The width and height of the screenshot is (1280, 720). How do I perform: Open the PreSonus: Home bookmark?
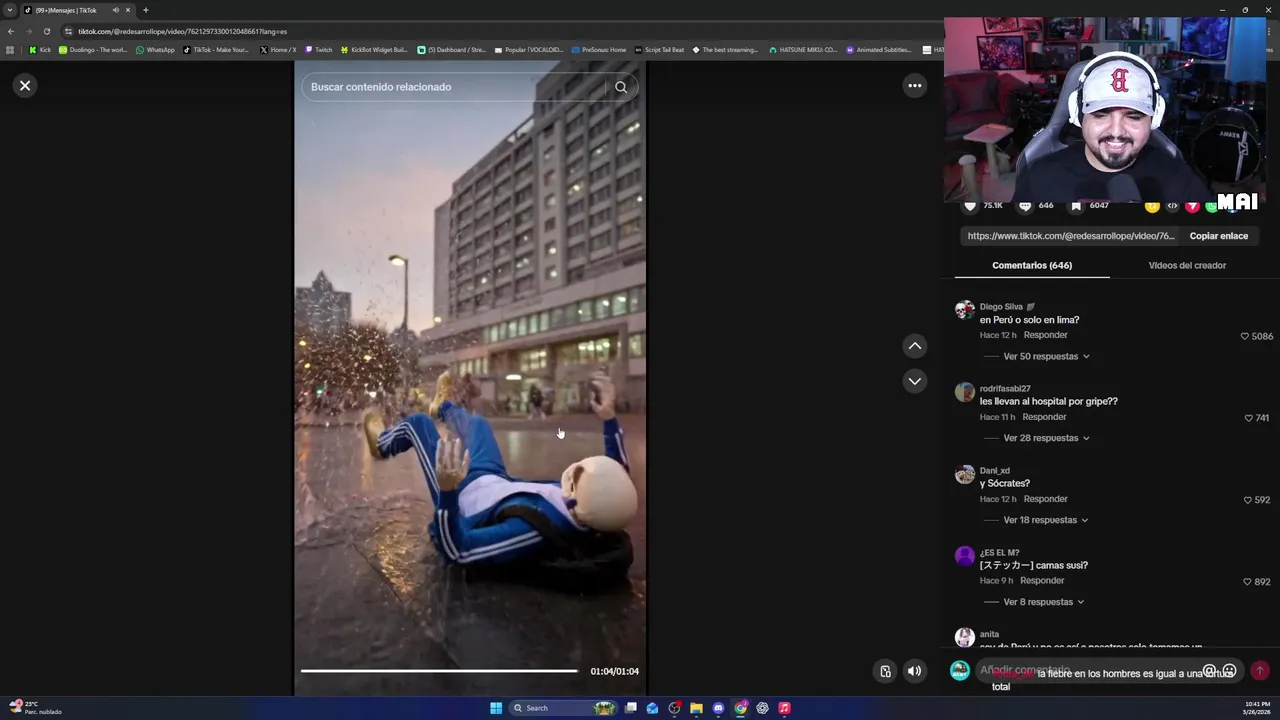coord(599,50)
